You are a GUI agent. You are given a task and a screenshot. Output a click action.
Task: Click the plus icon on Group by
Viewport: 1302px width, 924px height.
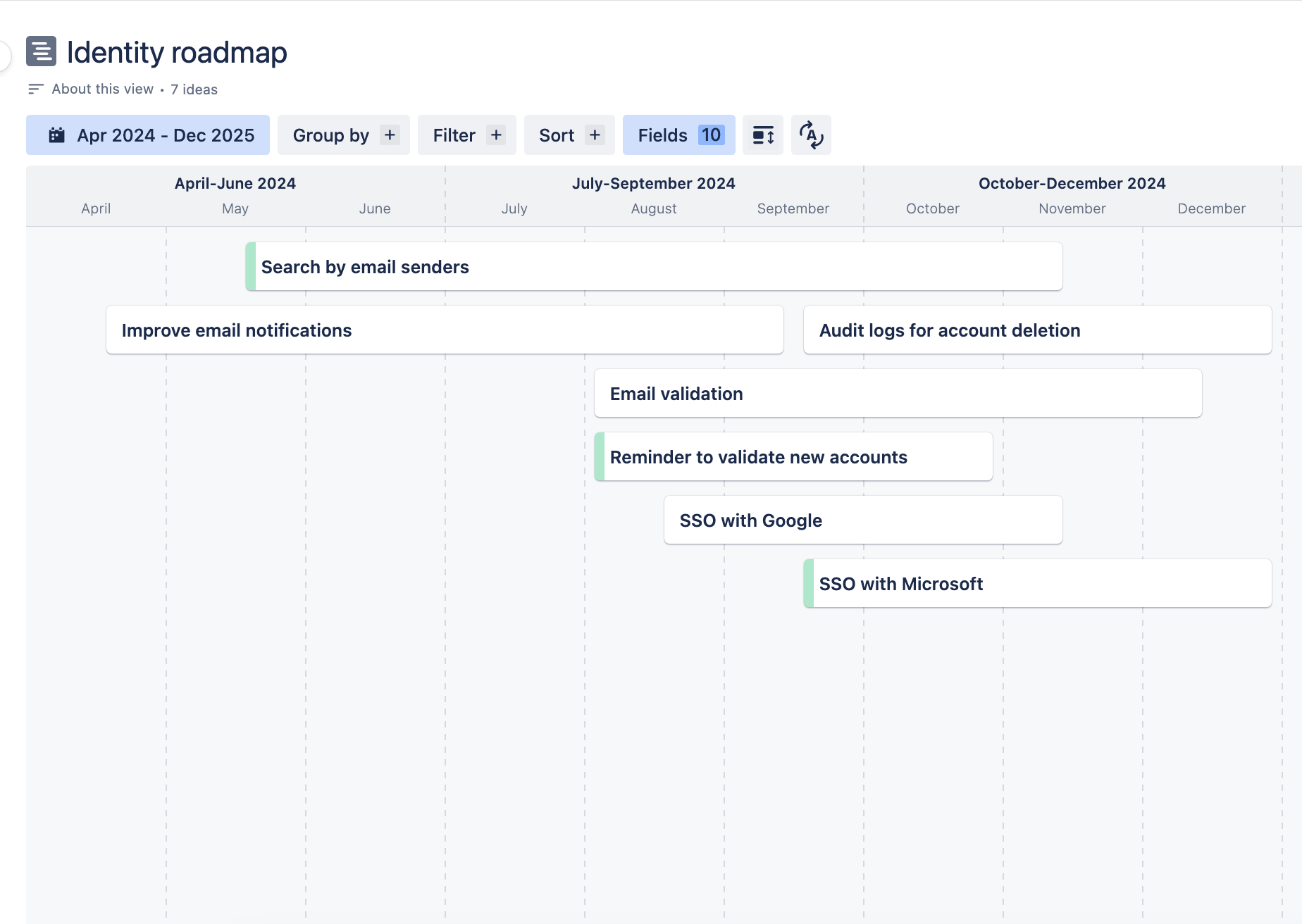390,135
